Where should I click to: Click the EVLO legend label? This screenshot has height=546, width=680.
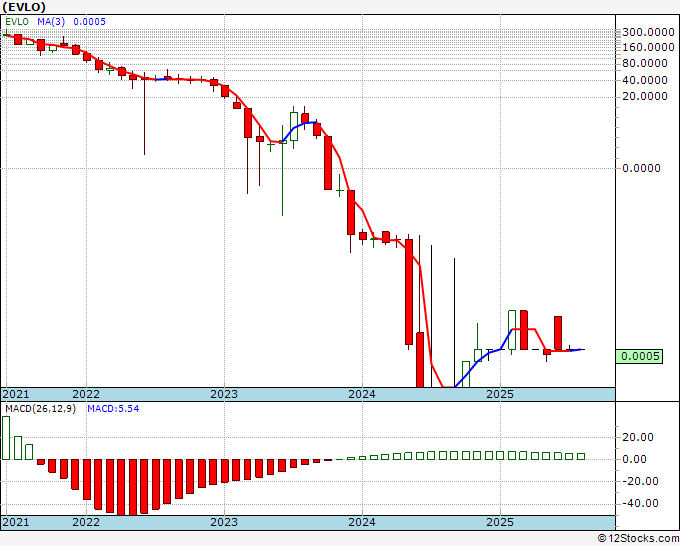[x=17, y=22]
